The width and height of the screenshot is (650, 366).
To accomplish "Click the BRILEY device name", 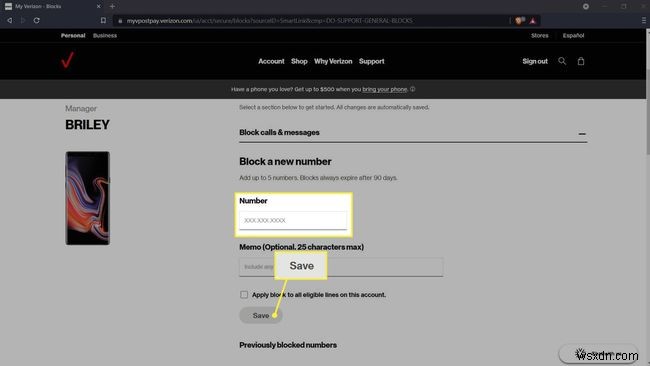I will 87,125.
